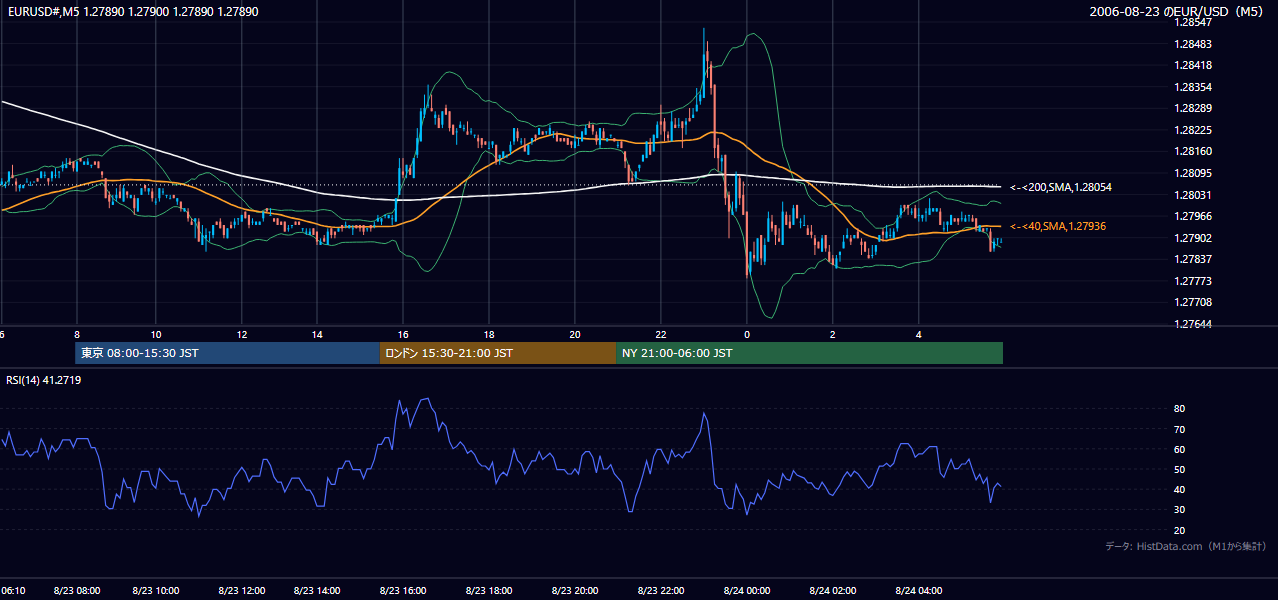
Task: Click price level 1.28547 on axis
Action: 1192,22
